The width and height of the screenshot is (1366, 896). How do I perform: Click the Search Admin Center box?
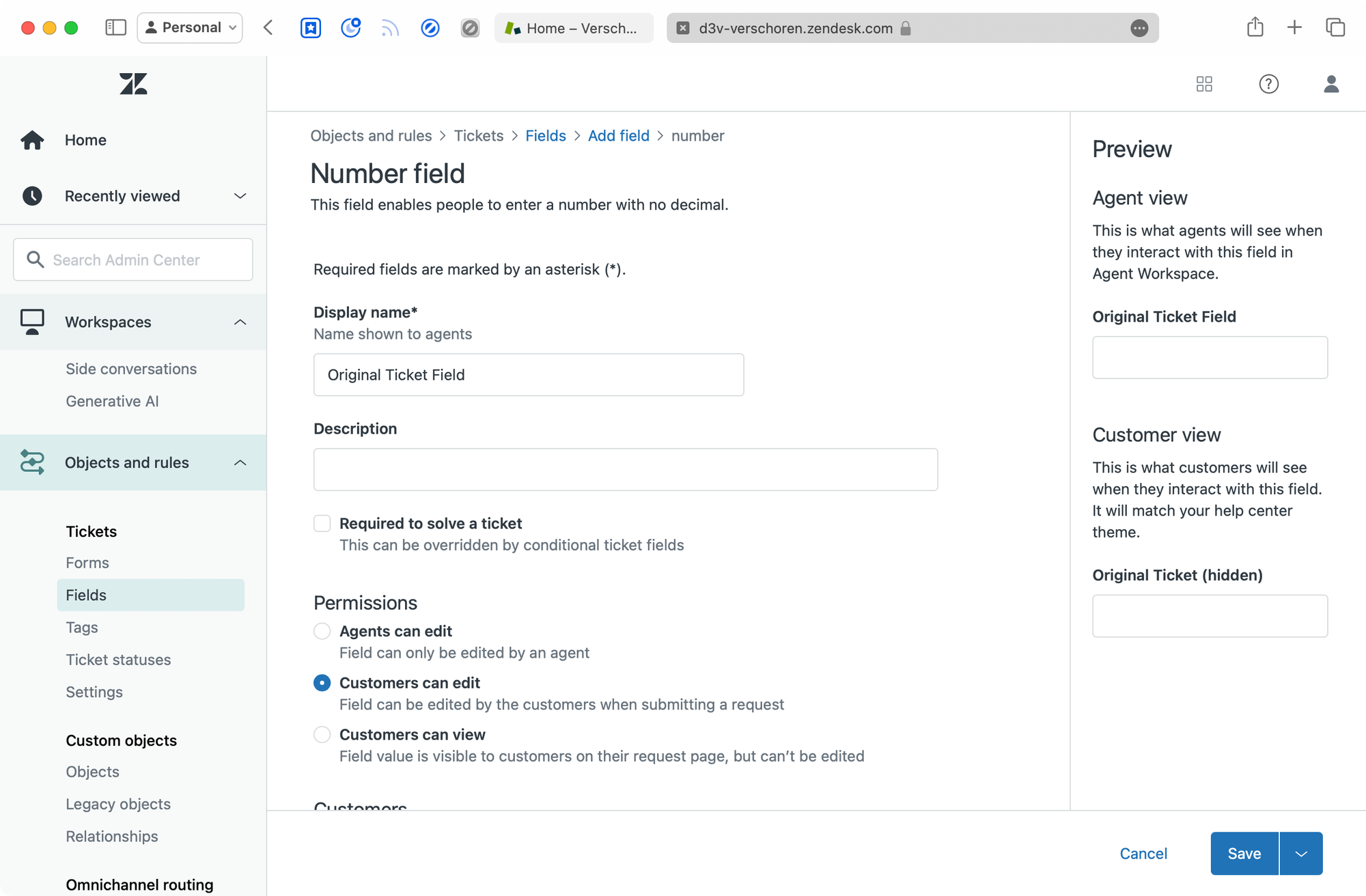tap(133, 260)
